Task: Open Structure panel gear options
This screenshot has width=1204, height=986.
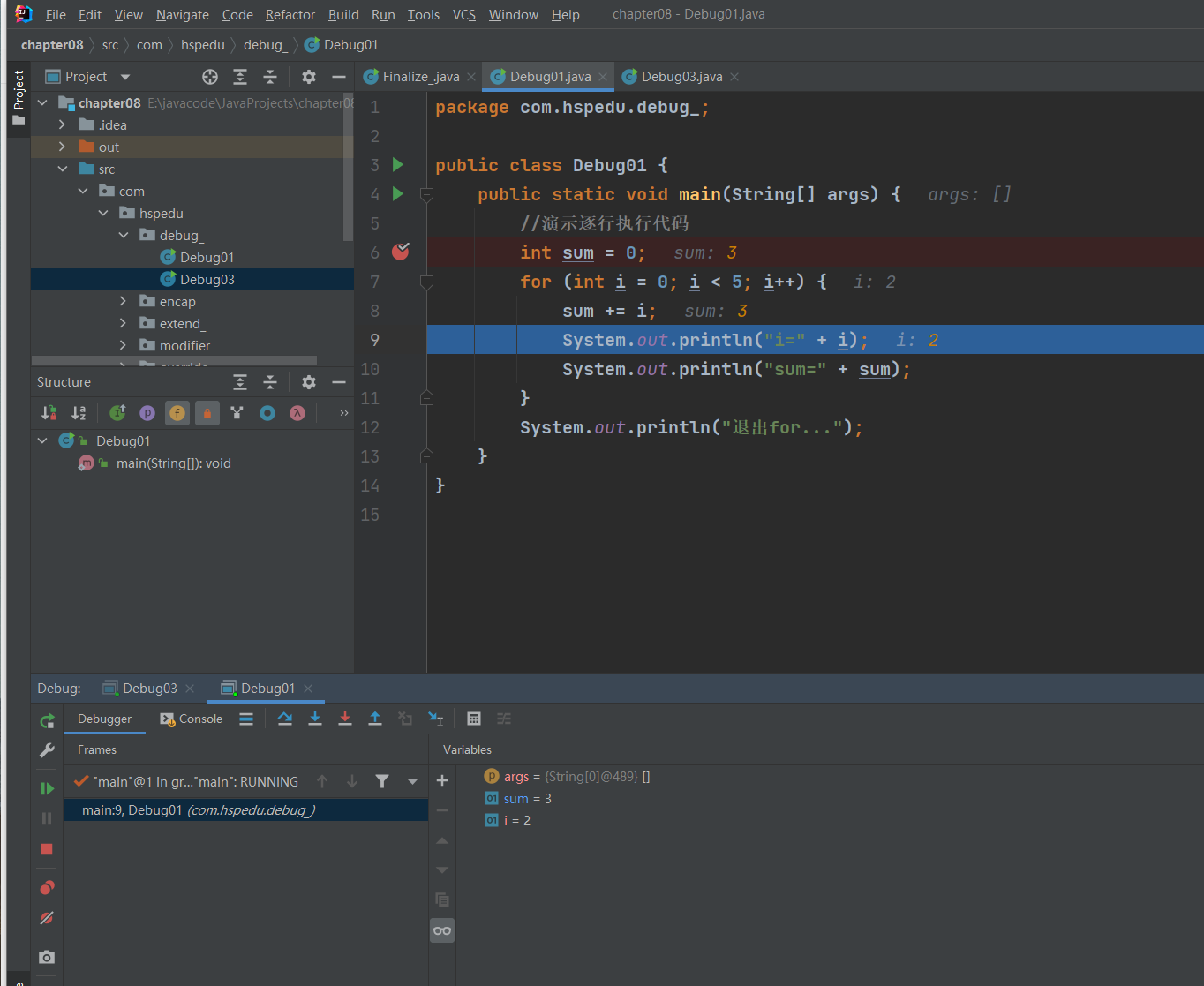Action: pyautogui.click(x=308, y=382)
